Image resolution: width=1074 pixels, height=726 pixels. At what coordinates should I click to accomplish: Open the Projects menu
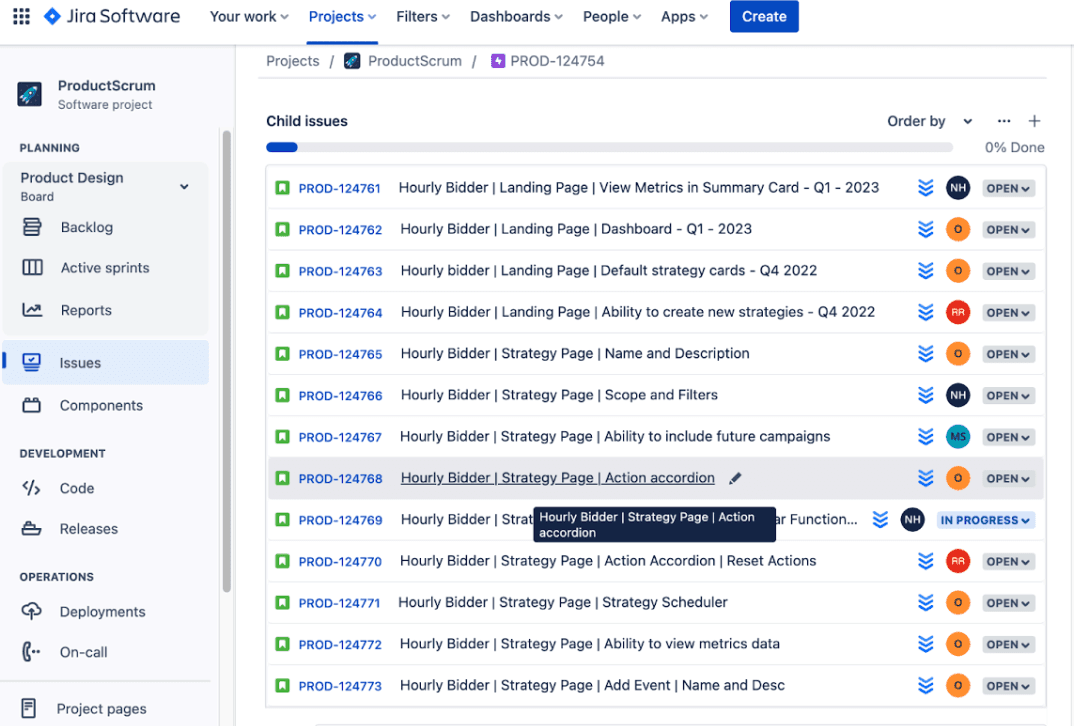[342, 16]
